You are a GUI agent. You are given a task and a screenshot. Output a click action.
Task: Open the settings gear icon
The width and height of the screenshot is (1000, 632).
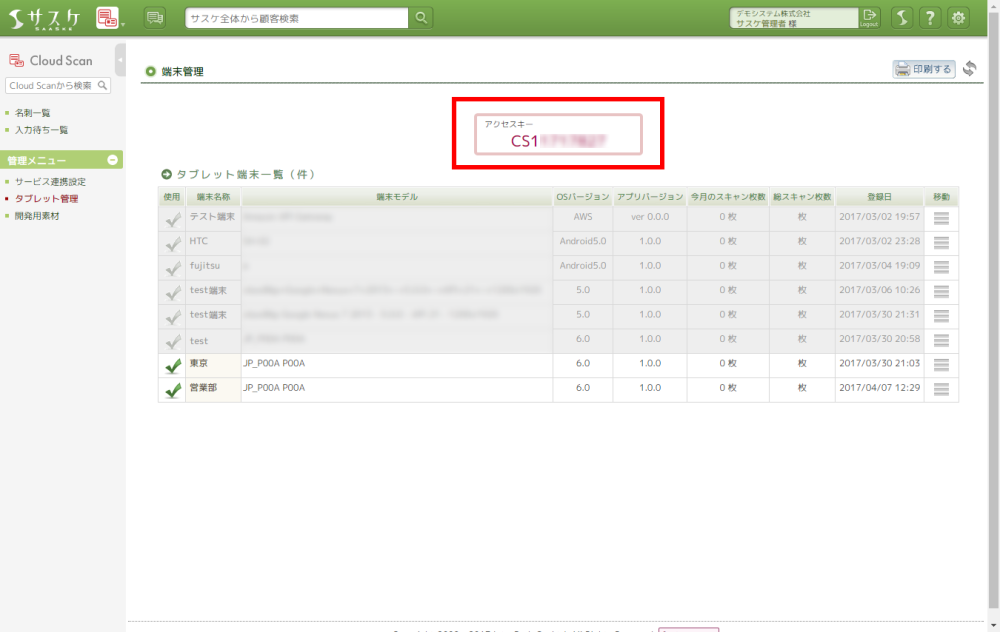click(958, 18)
